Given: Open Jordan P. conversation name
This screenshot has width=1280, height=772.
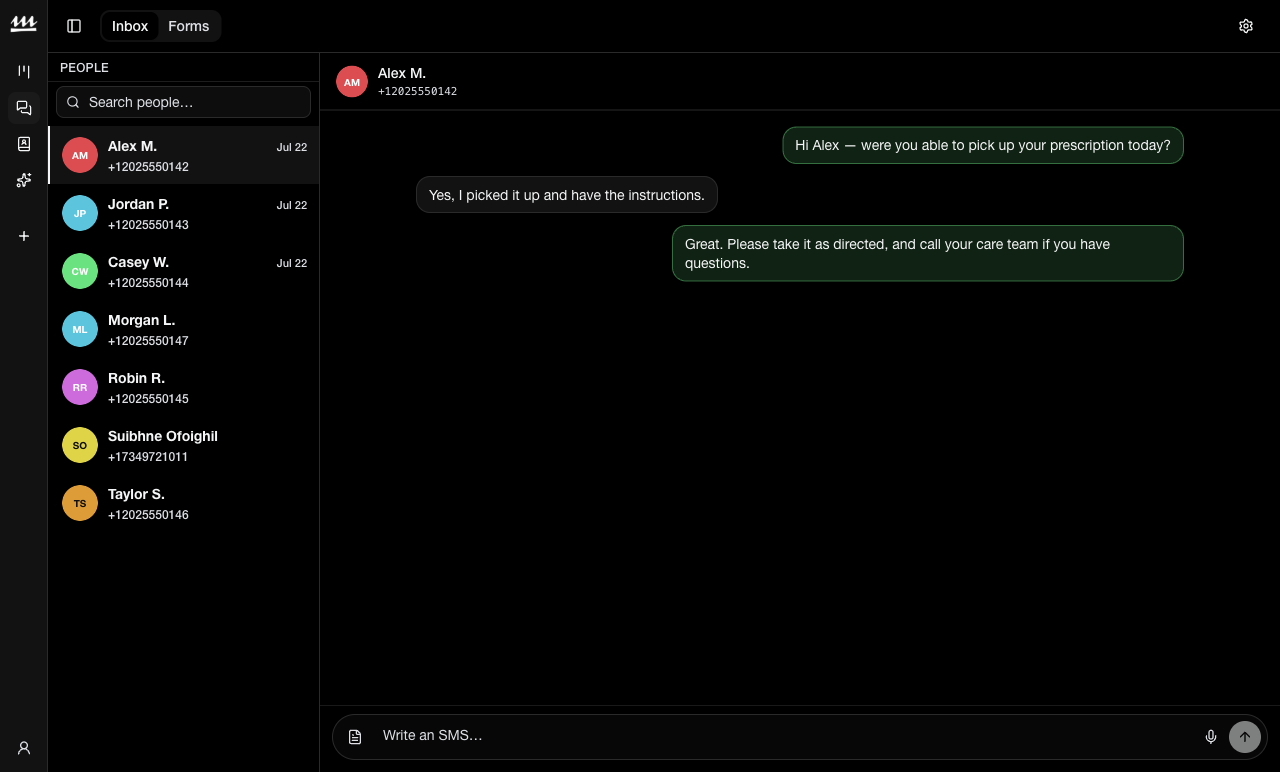Looking at the screenshot, I should (138, 204).
